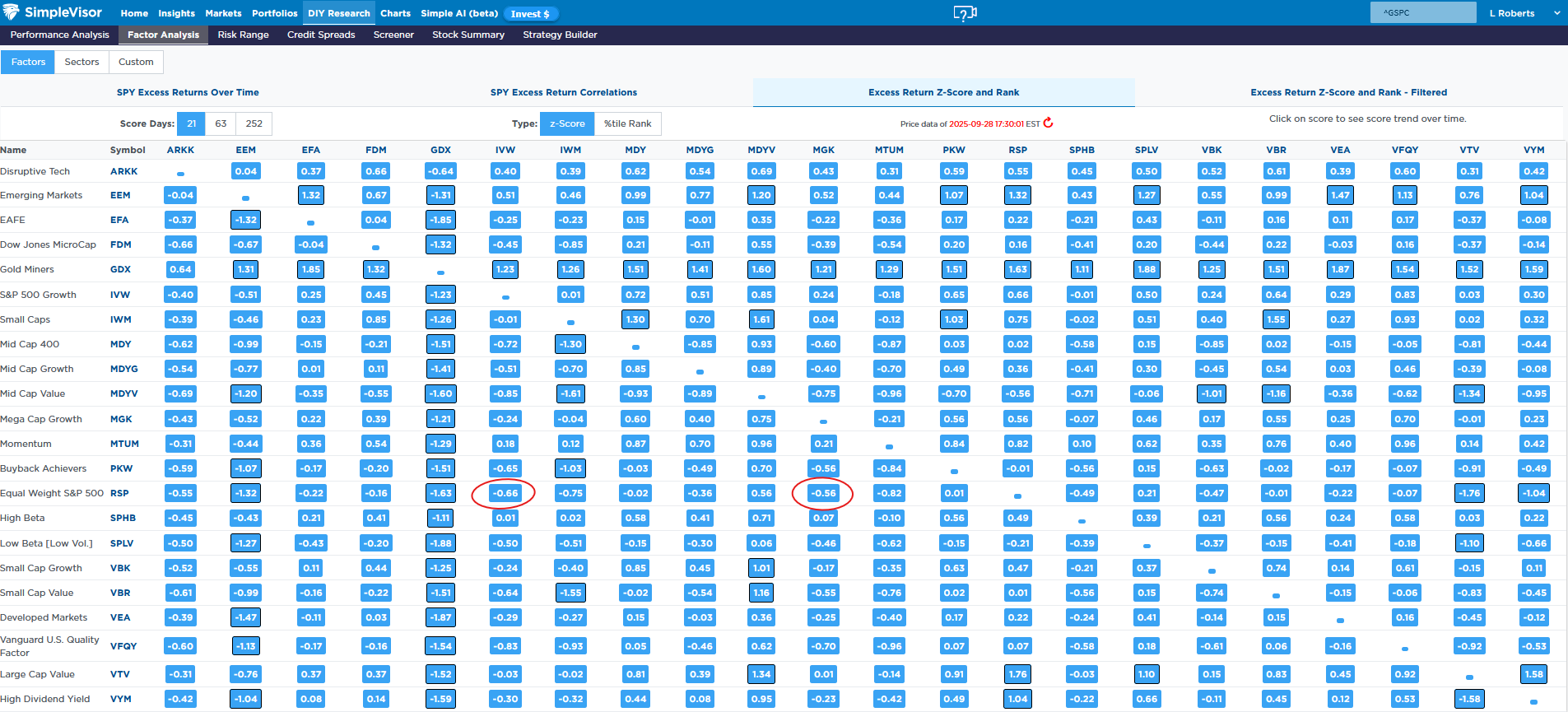Open the Screener submenu tab
The width and height of the screenshot is (1568, 712).
point(393,35)
